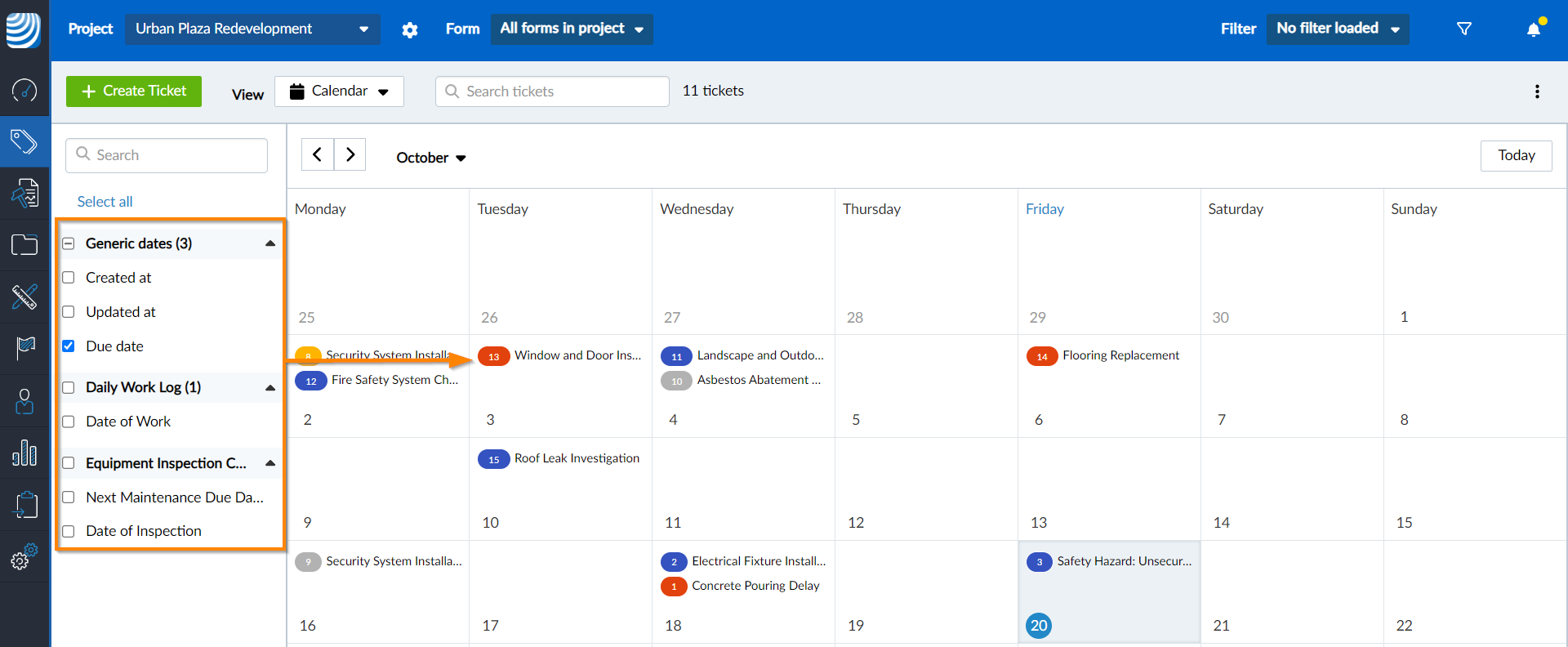This screenshot has height=647, width=1568.
Task: Open the No filter loaded dropdown
Action: click(1338, 29)
